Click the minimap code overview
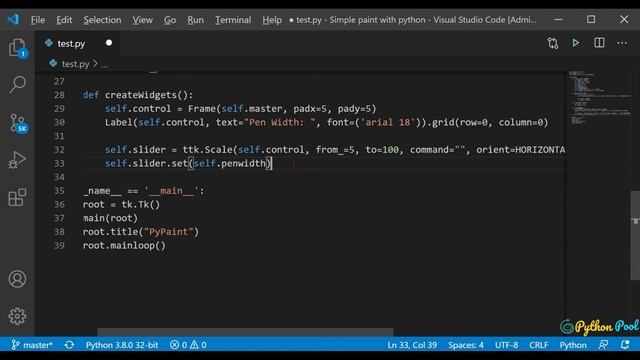This screenshot has width=640, height=360. click(x=600, y=97)
